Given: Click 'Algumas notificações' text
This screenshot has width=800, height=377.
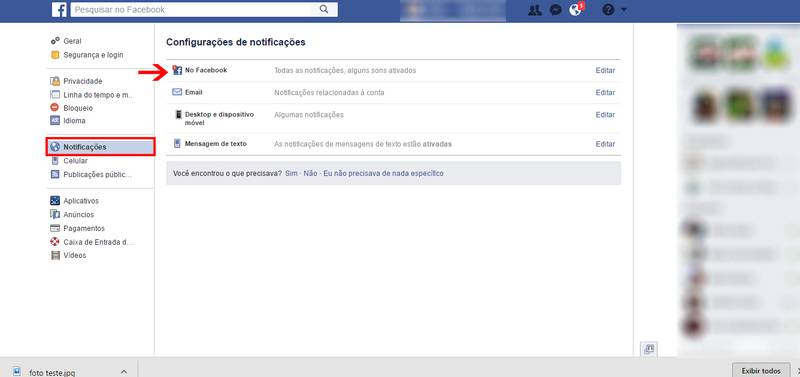Looking at the screenshot, I should tap(309, 115).
